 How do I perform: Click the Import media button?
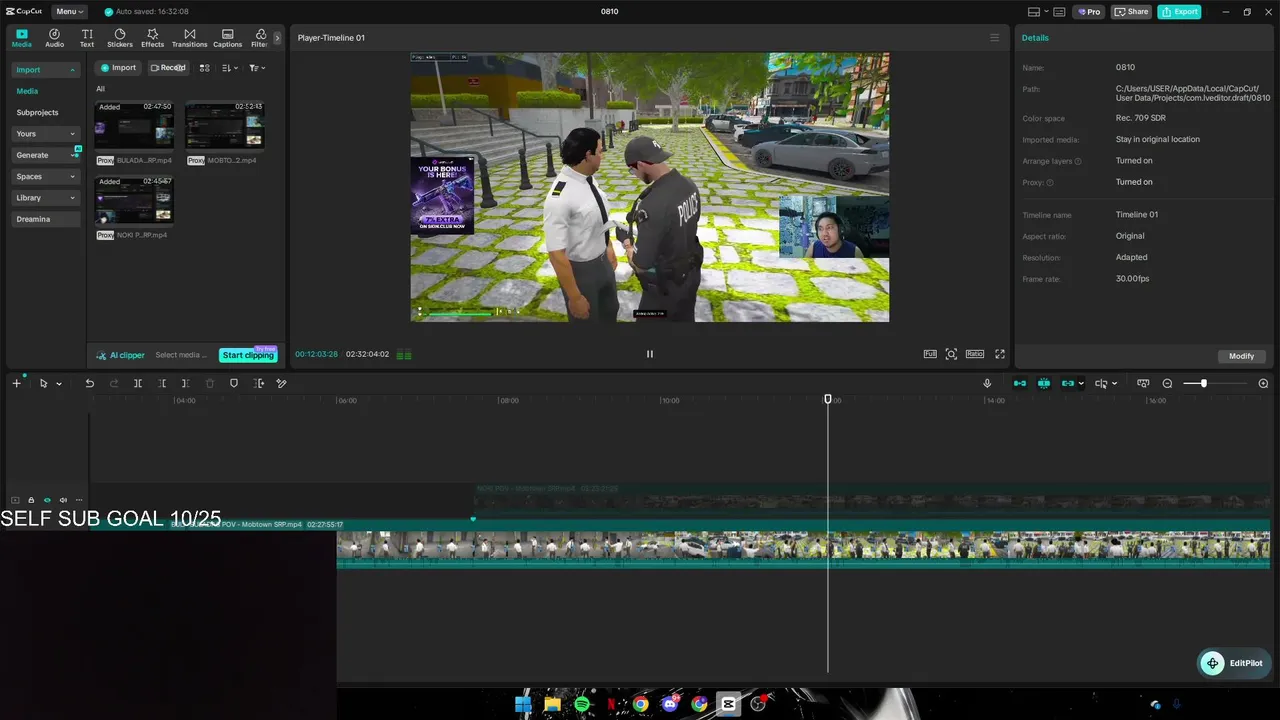[x=118, y=68]
